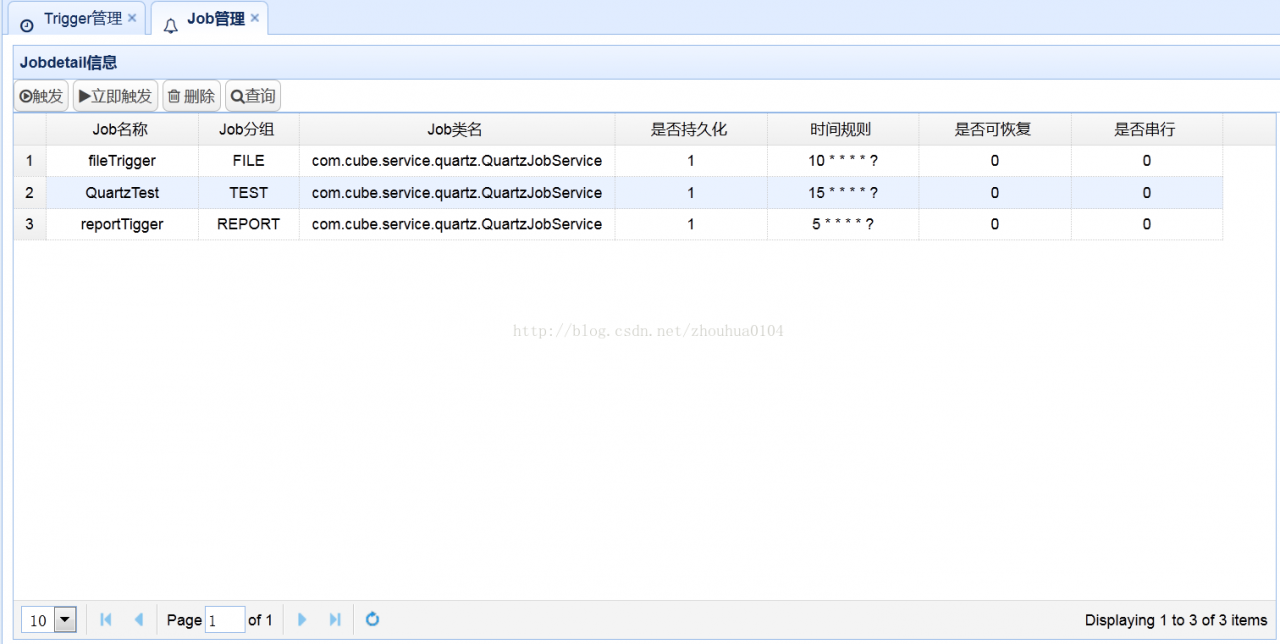Click the Job名称 column header
The image size is (1280, 644).
point(122,129)
